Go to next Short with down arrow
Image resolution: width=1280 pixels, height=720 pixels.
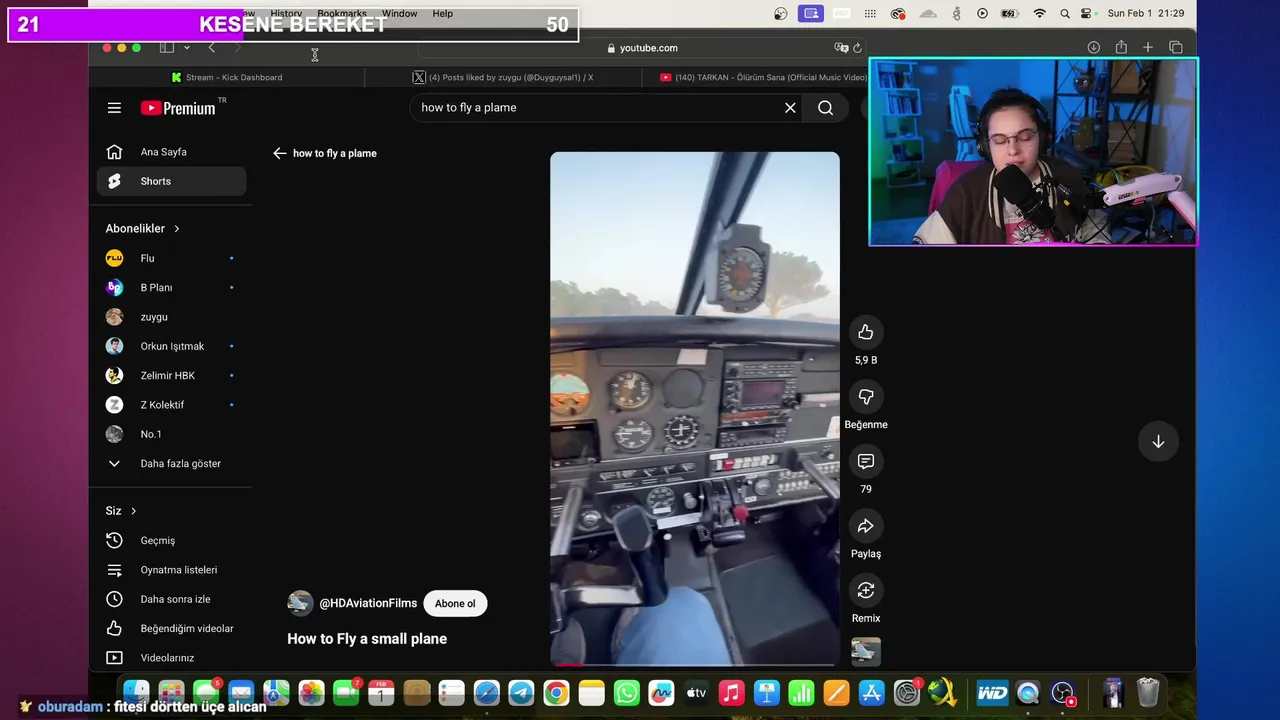coord(1158,442)
